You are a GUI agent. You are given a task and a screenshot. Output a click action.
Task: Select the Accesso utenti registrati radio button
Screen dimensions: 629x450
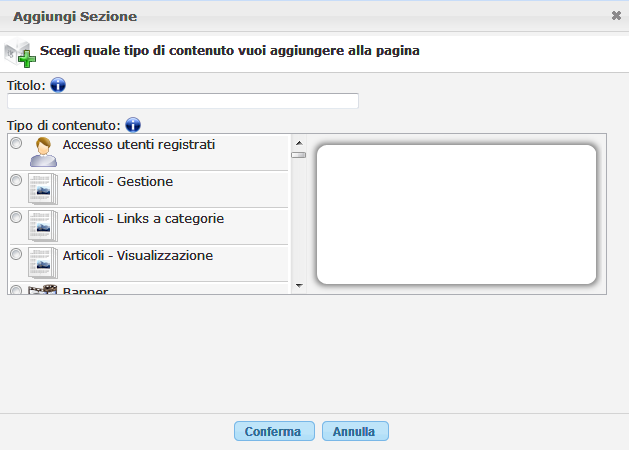(x=16, y=144)
